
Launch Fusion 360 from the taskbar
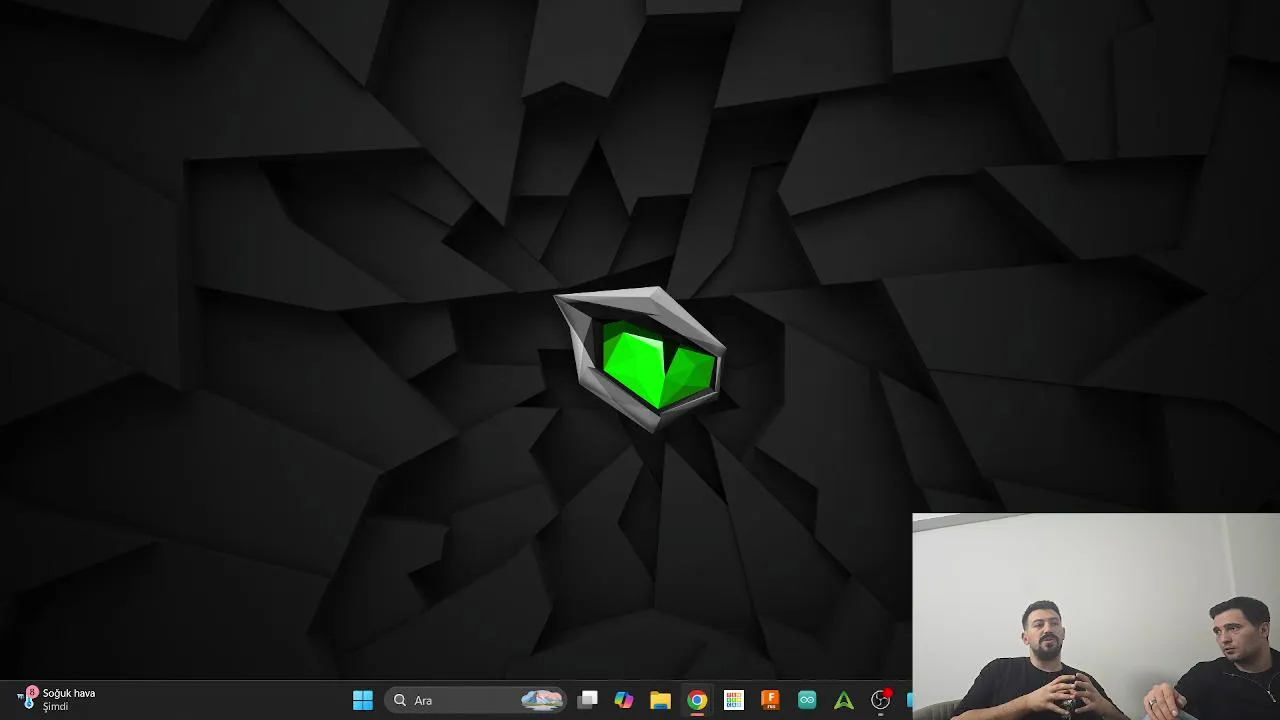770,700
